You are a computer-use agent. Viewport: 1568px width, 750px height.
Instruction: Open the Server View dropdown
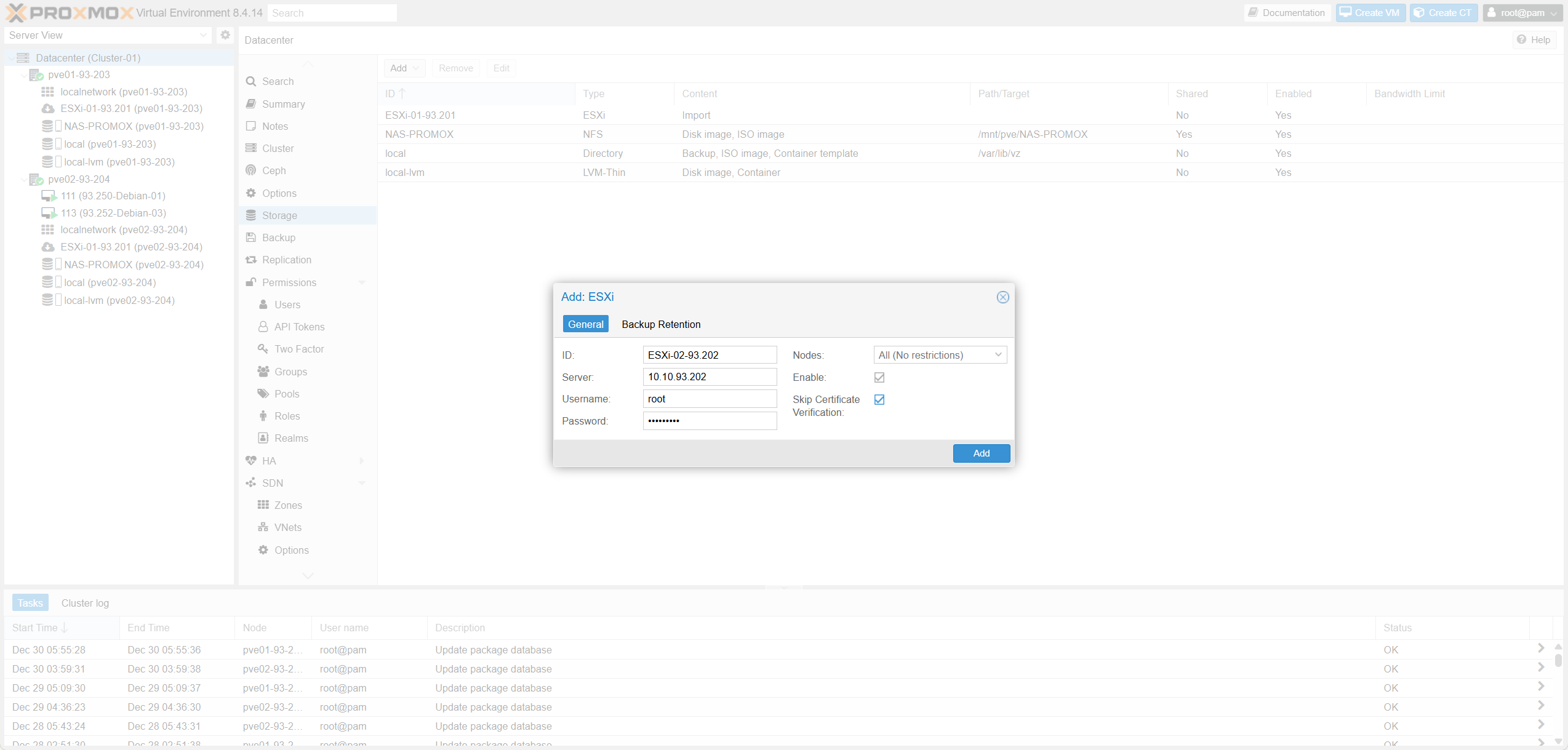(x=108, y=35)
